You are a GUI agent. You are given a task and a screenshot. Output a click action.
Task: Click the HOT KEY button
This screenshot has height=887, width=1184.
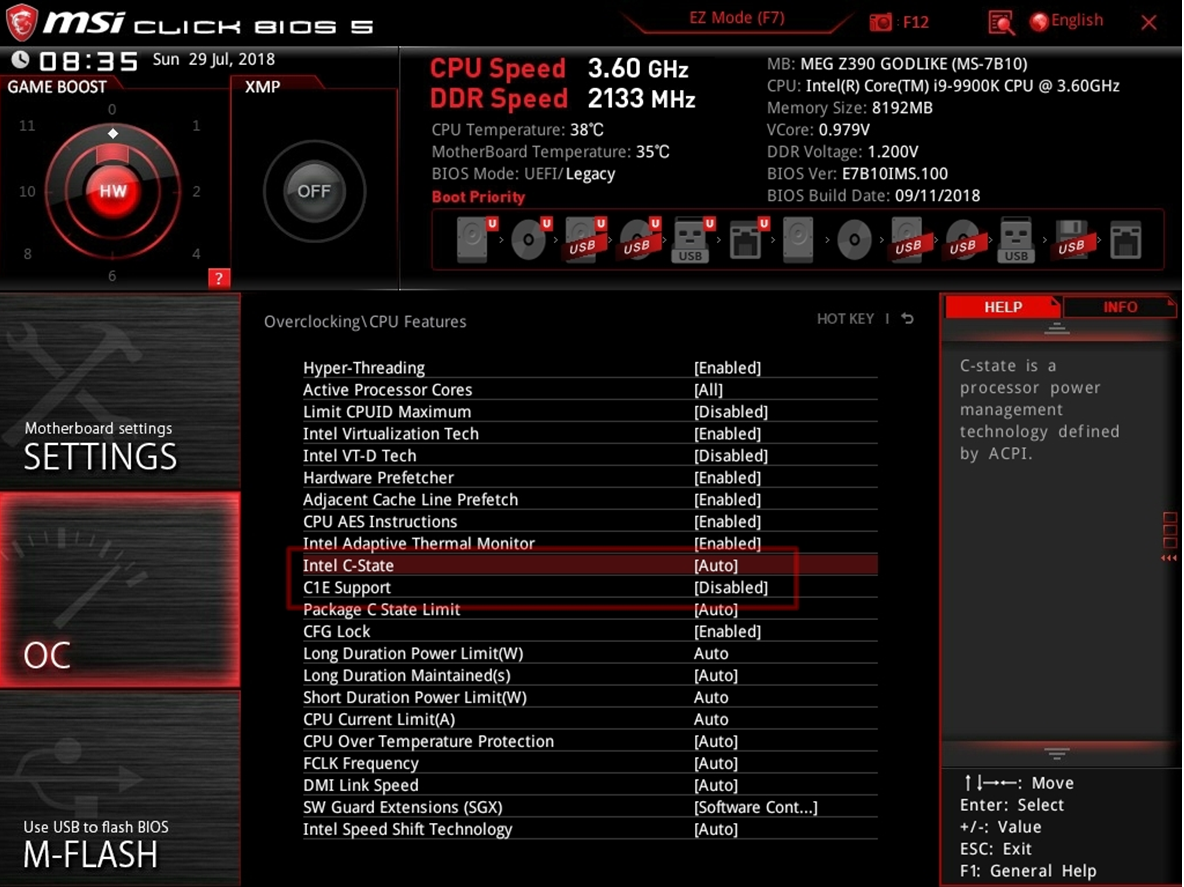point(845,319)
